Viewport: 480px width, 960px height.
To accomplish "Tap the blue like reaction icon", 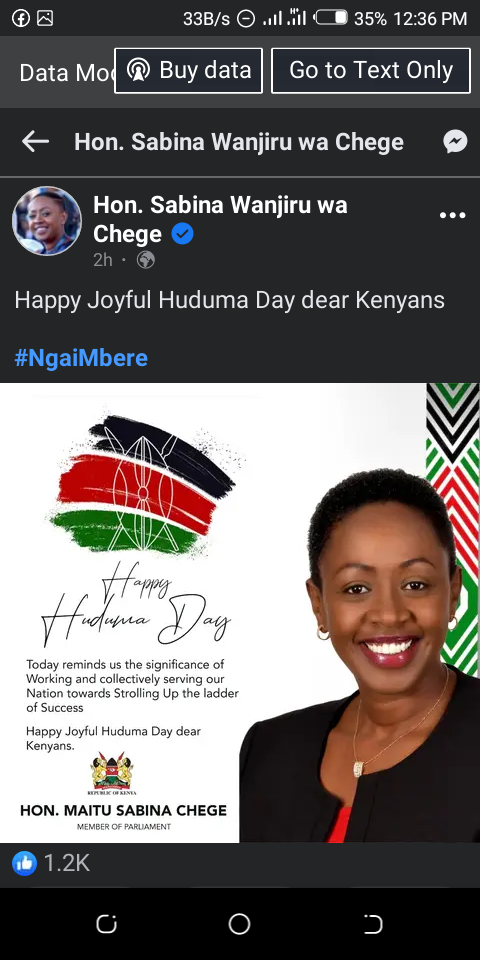I will click(24, 863).
